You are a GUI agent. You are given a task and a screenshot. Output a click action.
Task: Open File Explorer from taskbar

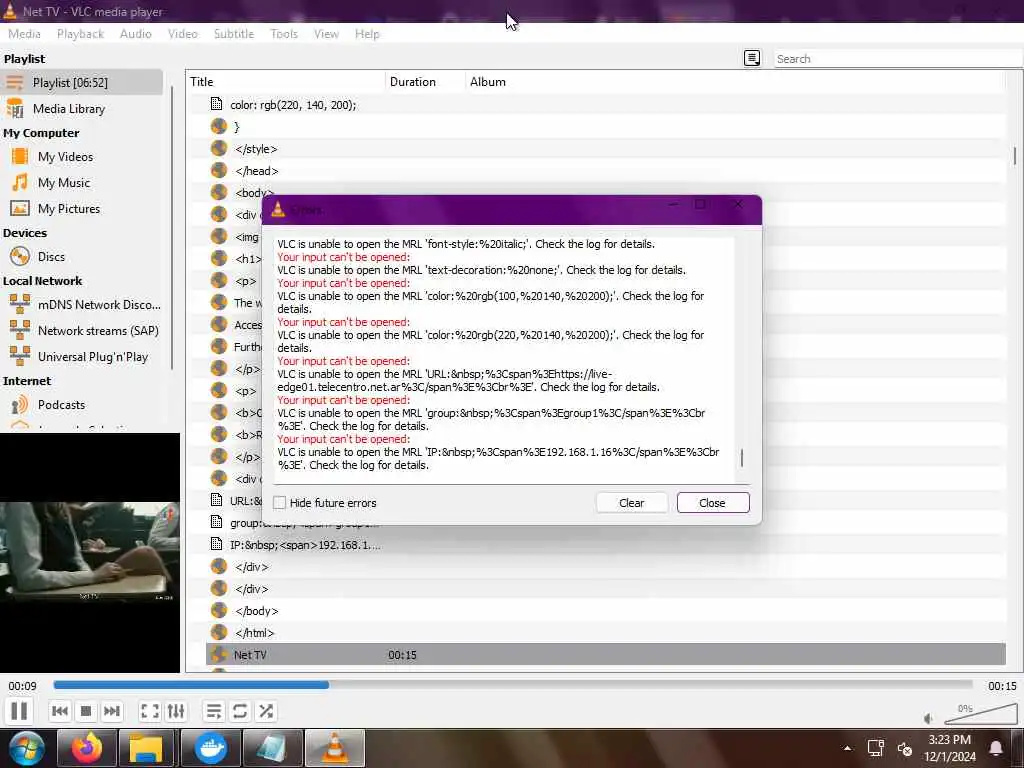[x=146, y=748]
